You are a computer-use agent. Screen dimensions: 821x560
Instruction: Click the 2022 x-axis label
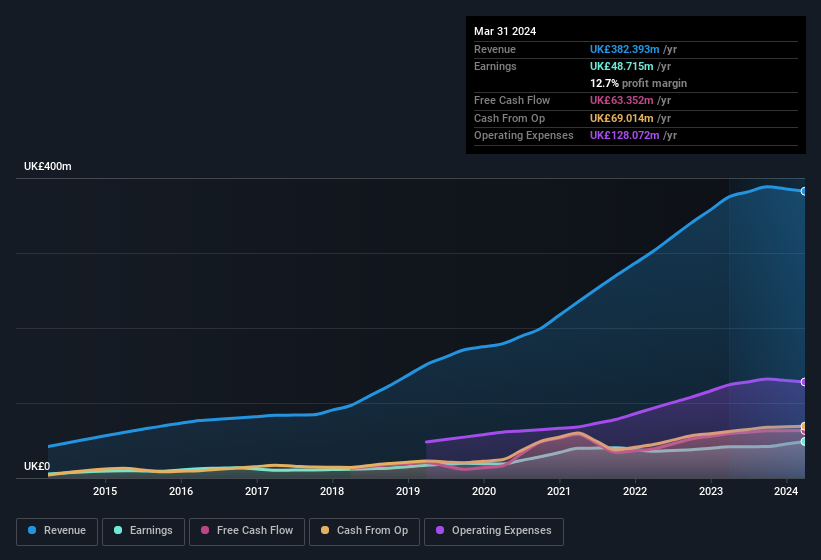click(635, 491)
